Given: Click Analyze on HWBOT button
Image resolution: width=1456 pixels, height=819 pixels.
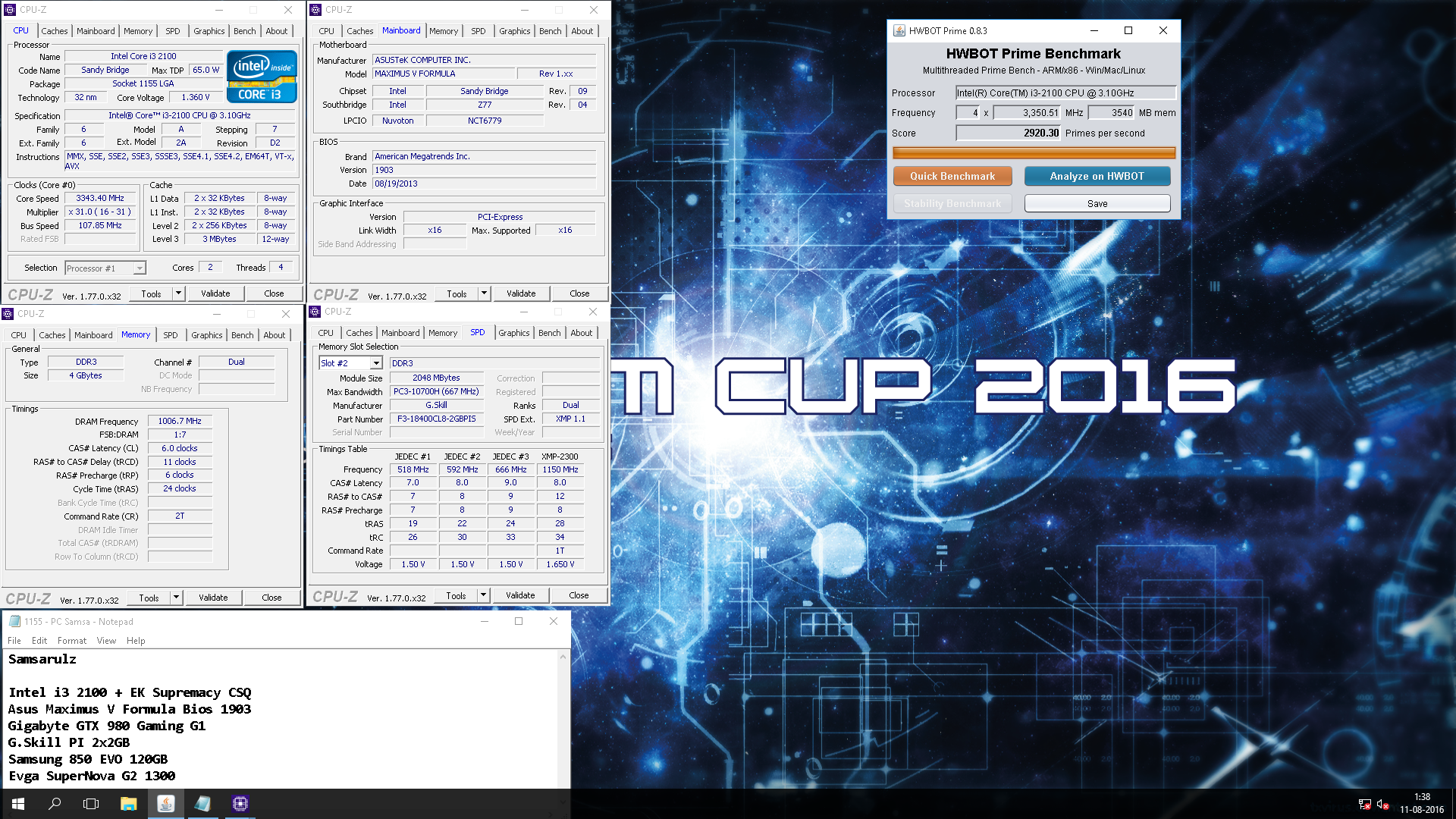Looking at the screenshot, I should (x=1097, y=176).
